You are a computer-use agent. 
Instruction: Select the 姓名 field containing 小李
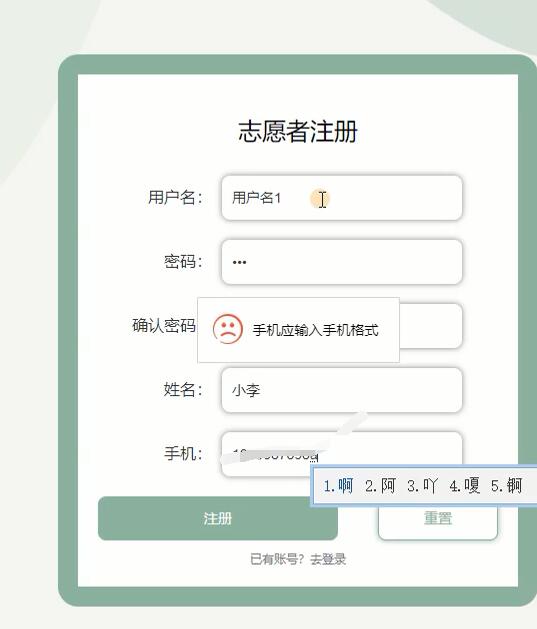click(x=342, y=390)
